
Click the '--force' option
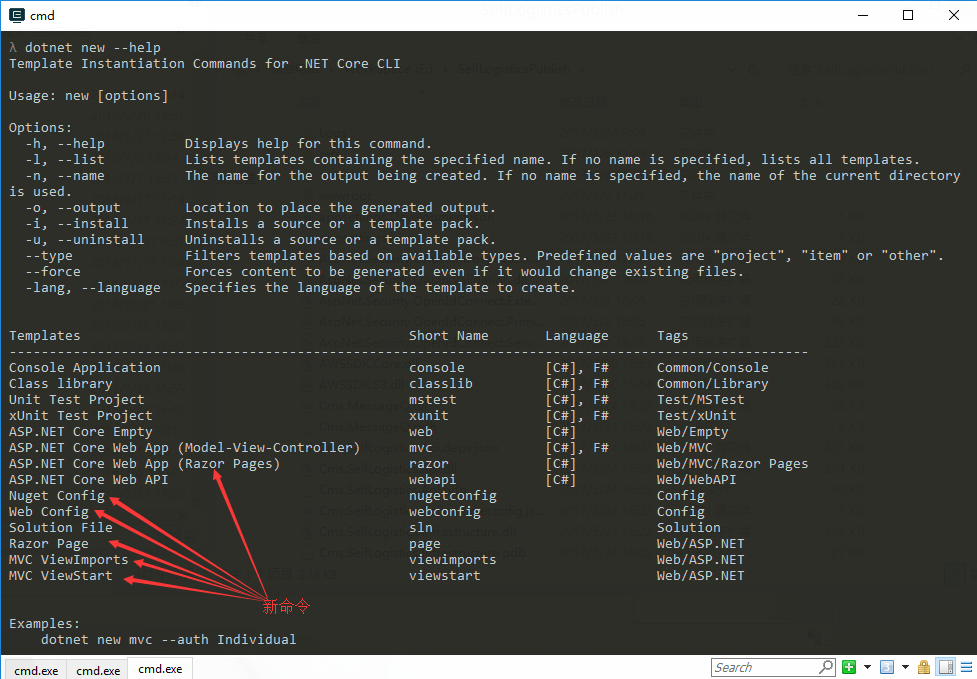53,272
